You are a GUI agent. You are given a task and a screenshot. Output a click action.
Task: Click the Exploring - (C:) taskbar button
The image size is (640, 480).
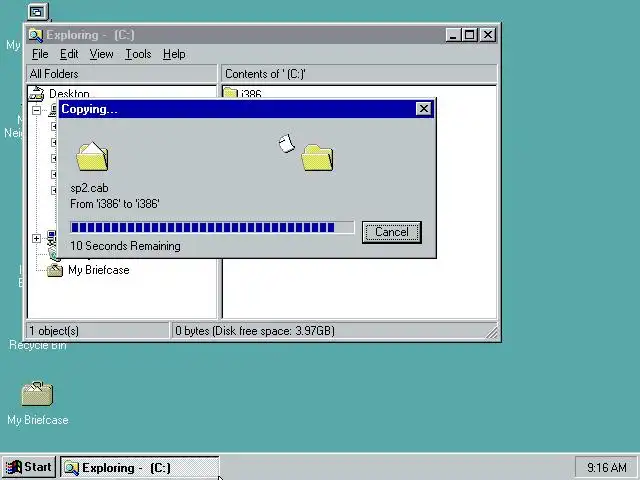click(x=140, y=468)
